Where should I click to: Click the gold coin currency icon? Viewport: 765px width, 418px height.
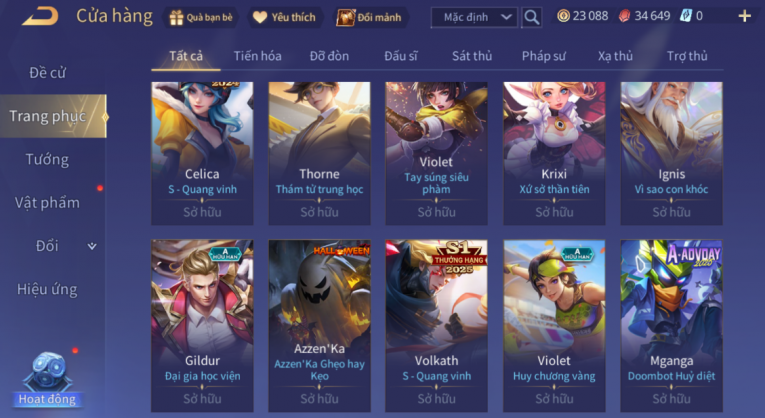pos(563,17)
